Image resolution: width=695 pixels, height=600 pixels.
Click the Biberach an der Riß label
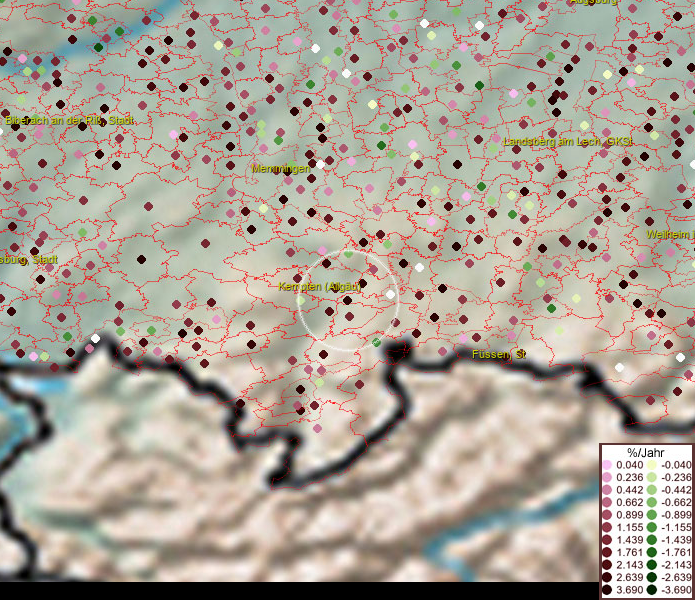(x=69, y=120)
